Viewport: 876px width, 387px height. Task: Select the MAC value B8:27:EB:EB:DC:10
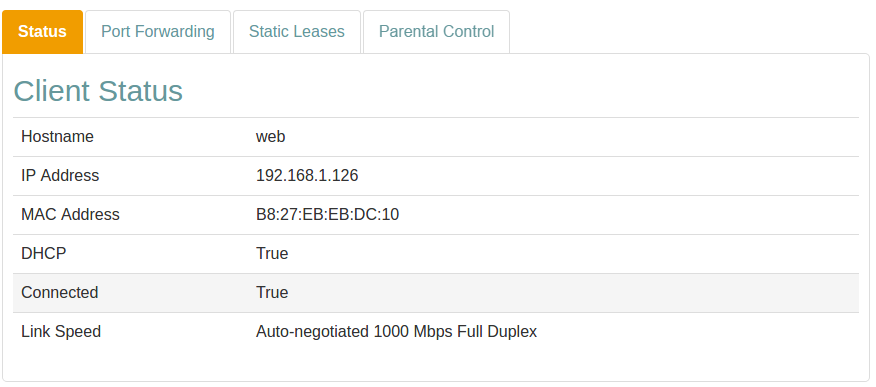327,214
